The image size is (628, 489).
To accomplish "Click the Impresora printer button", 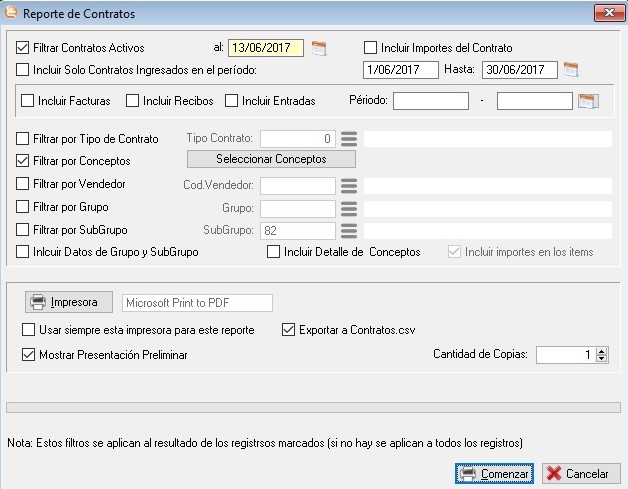I will [x=66, y=302].
